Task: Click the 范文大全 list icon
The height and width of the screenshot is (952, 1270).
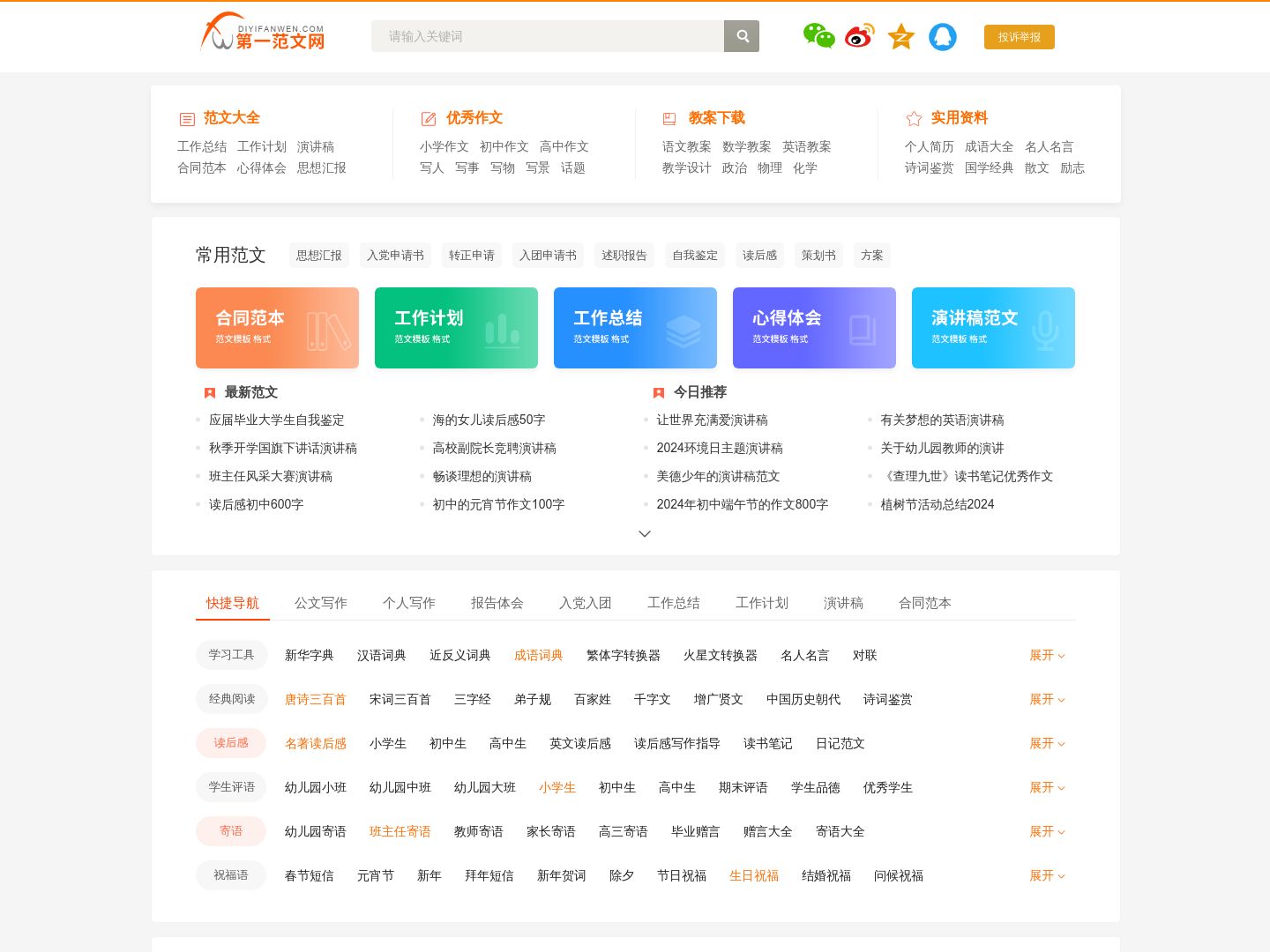Action: tap(187, 119)
